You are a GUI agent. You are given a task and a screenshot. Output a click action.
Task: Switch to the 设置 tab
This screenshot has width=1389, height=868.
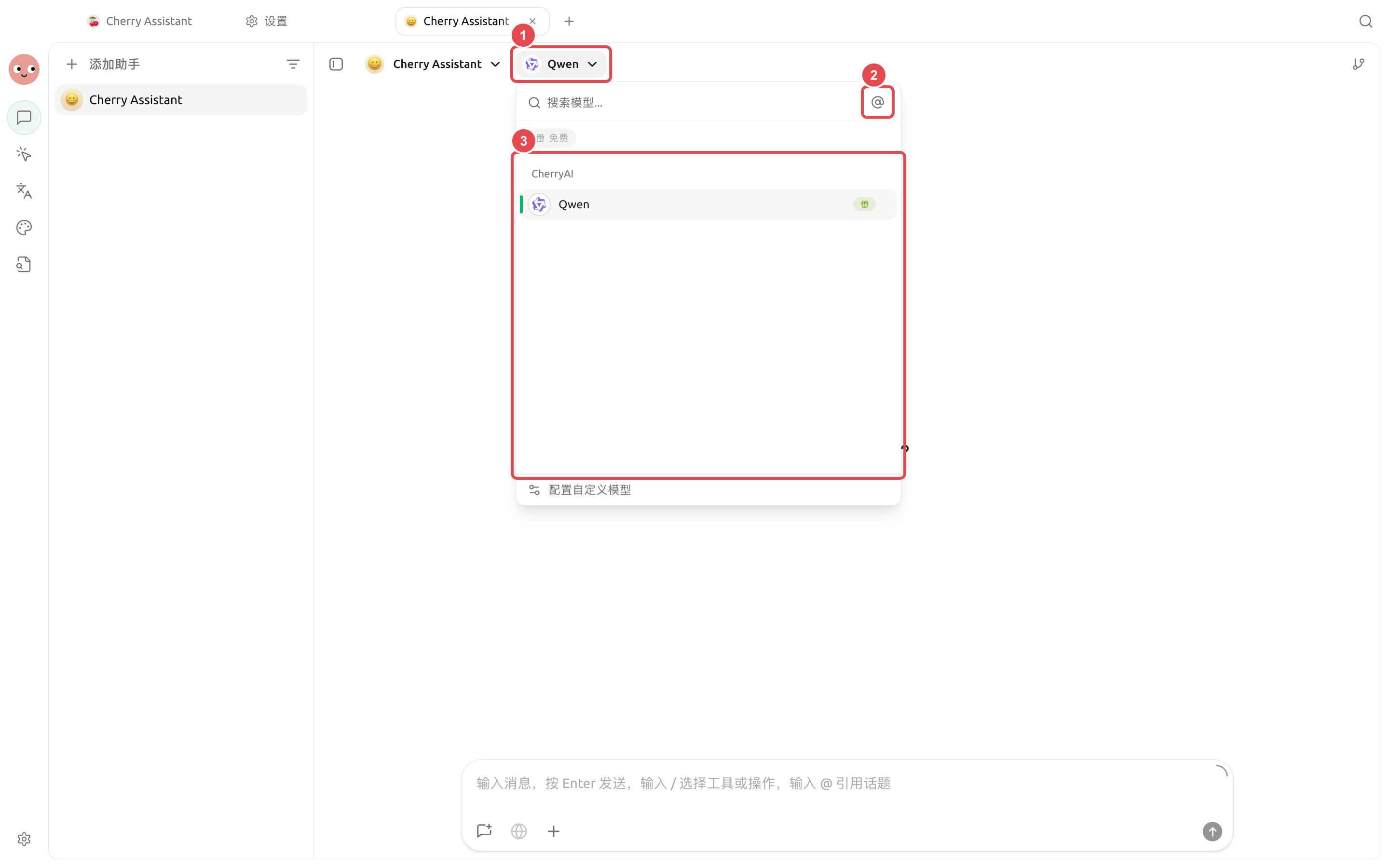tap(266, 21)
